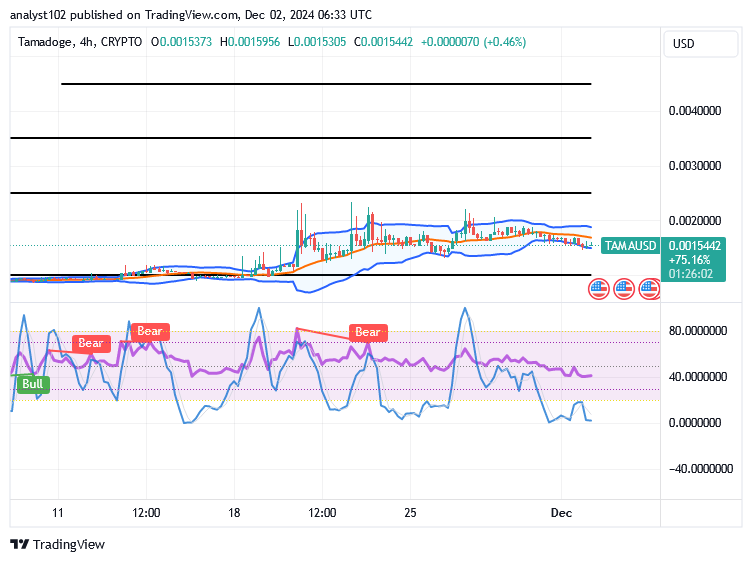Click the +75.16% percentage in the price box
Viewport: 752px width, 562px height.
pos(689,260)
